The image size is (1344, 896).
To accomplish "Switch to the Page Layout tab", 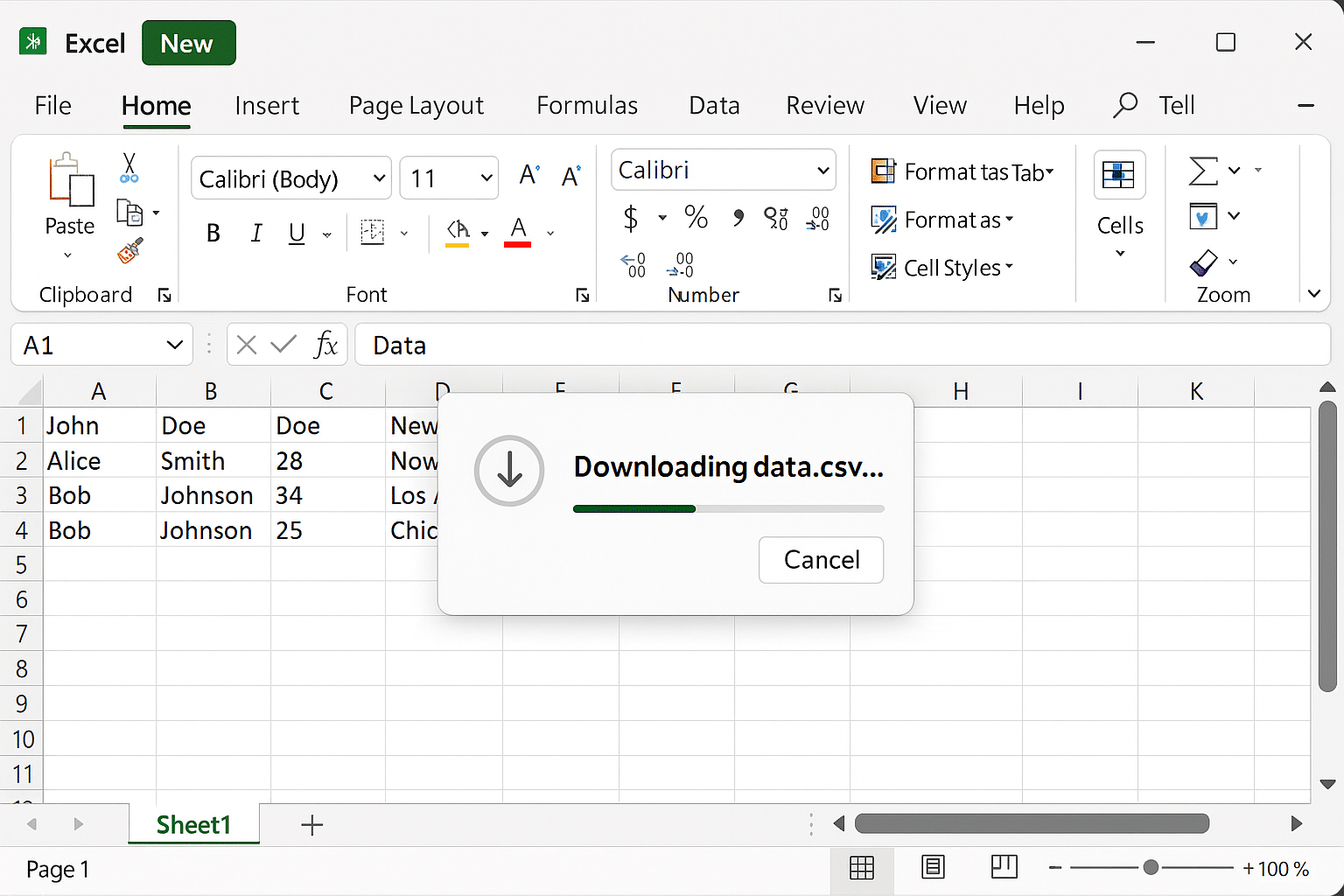I will pyautogui.click(x=416, y=105).
